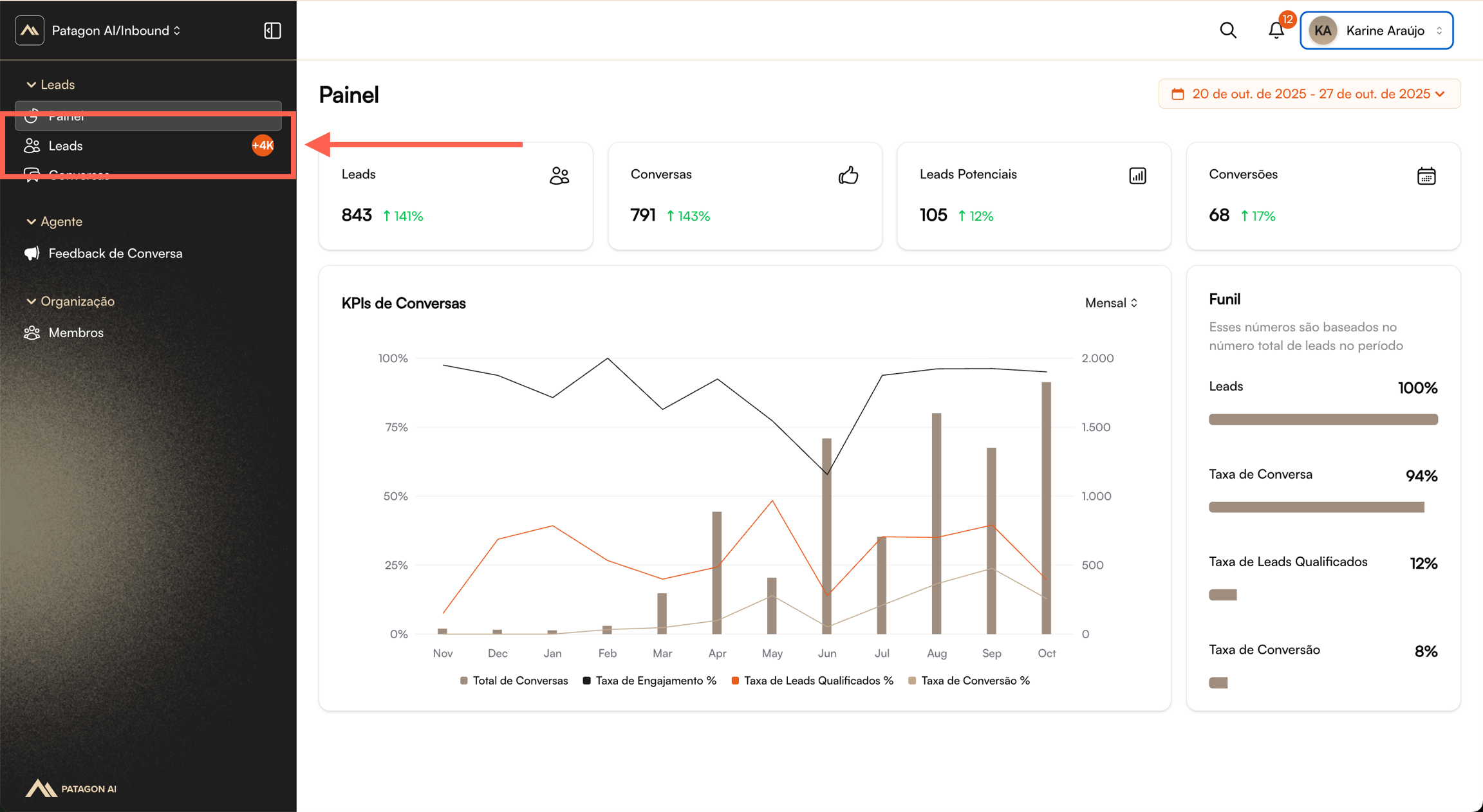Open Leads in the sidebar
1483x812 pixels.
(x=66, y=146)
